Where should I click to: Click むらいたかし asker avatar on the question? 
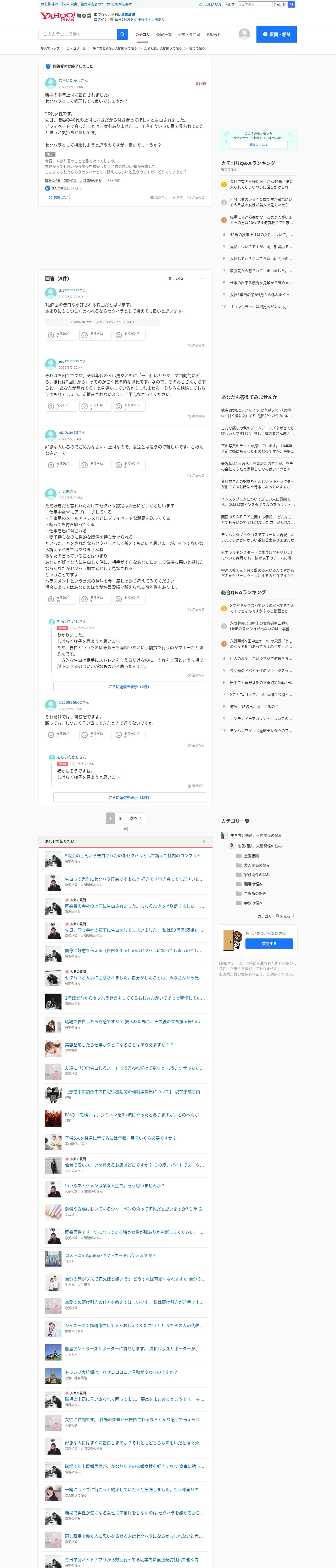[51, 83]
